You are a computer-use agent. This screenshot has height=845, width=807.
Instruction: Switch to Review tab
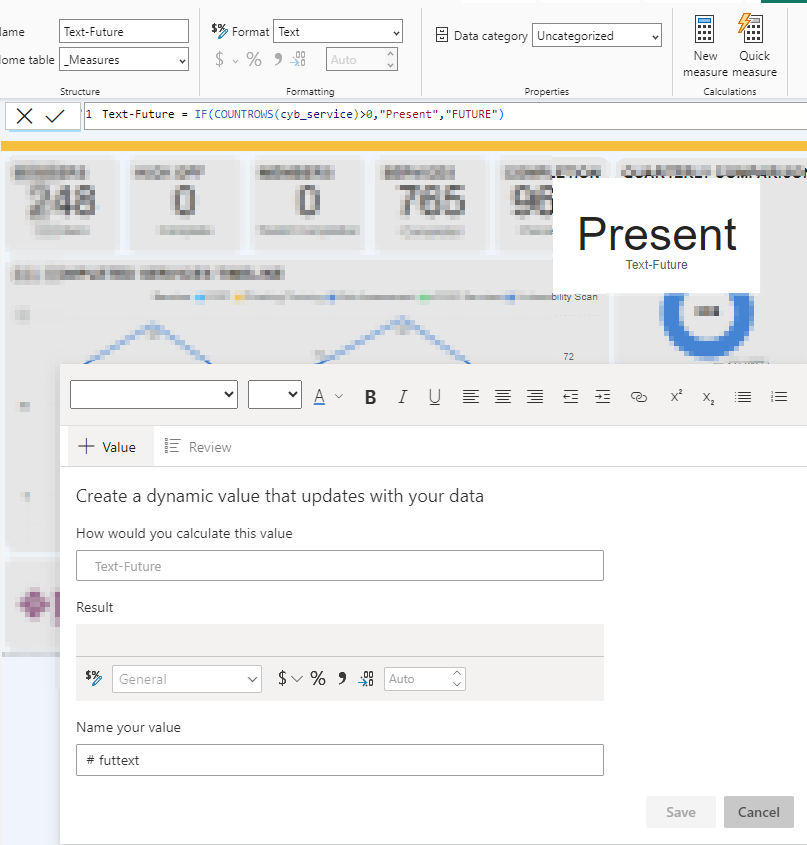(198, 447)
